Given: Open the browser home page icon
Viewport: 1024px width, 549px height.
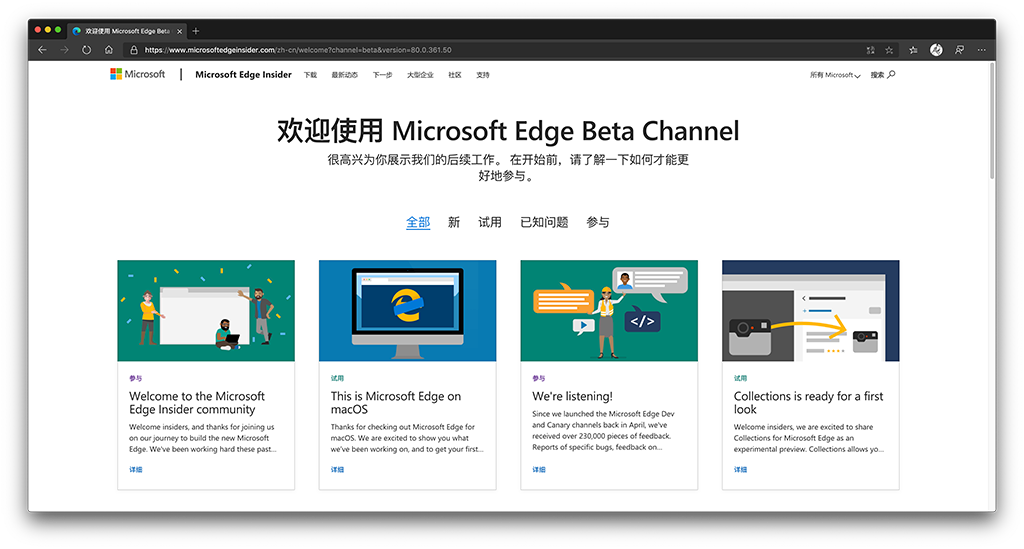Looking at the screenshot, I should [x=108, y=50].
